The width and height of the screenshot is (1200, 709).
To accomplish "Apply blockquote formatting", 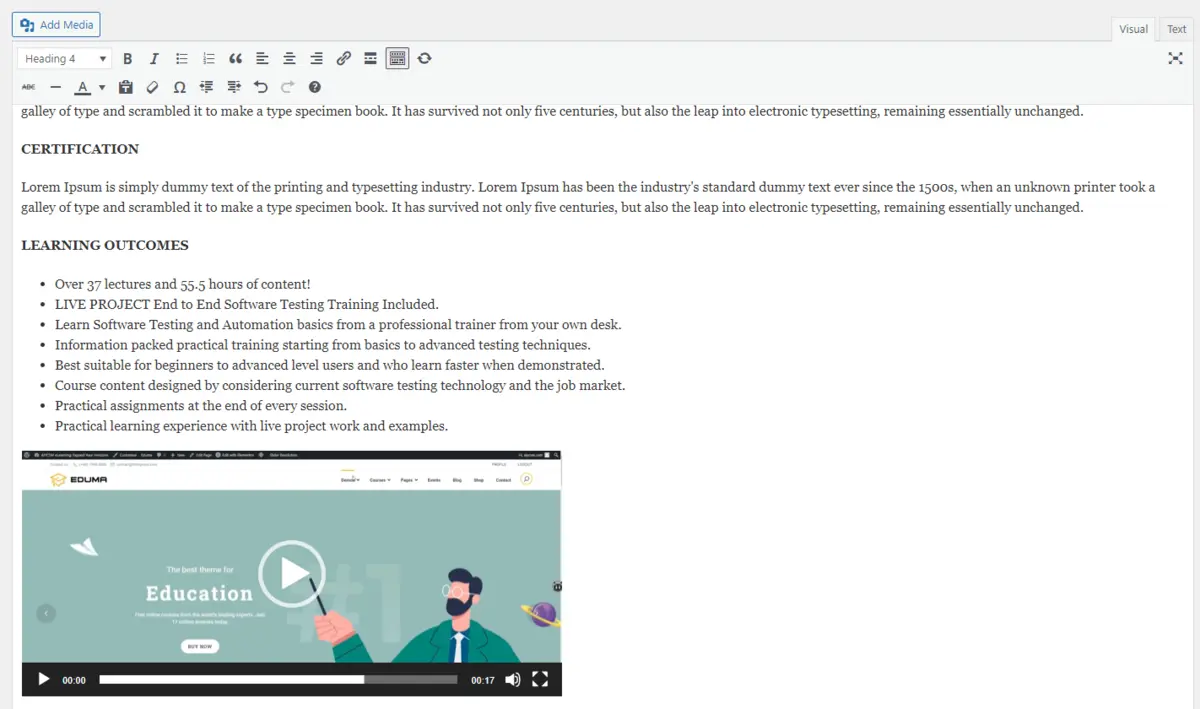I will (236, 59).
